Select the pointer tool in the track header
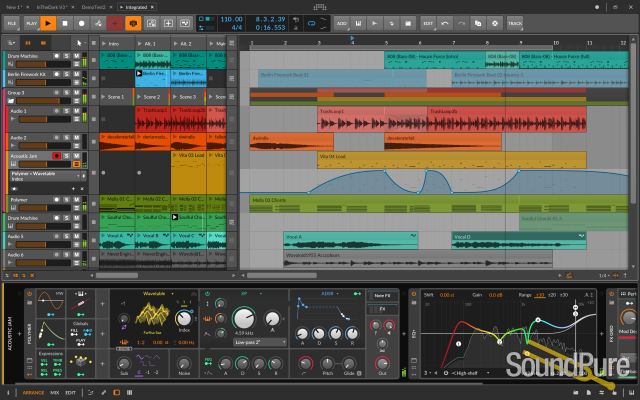640x400 pixels. pos(79,42)
